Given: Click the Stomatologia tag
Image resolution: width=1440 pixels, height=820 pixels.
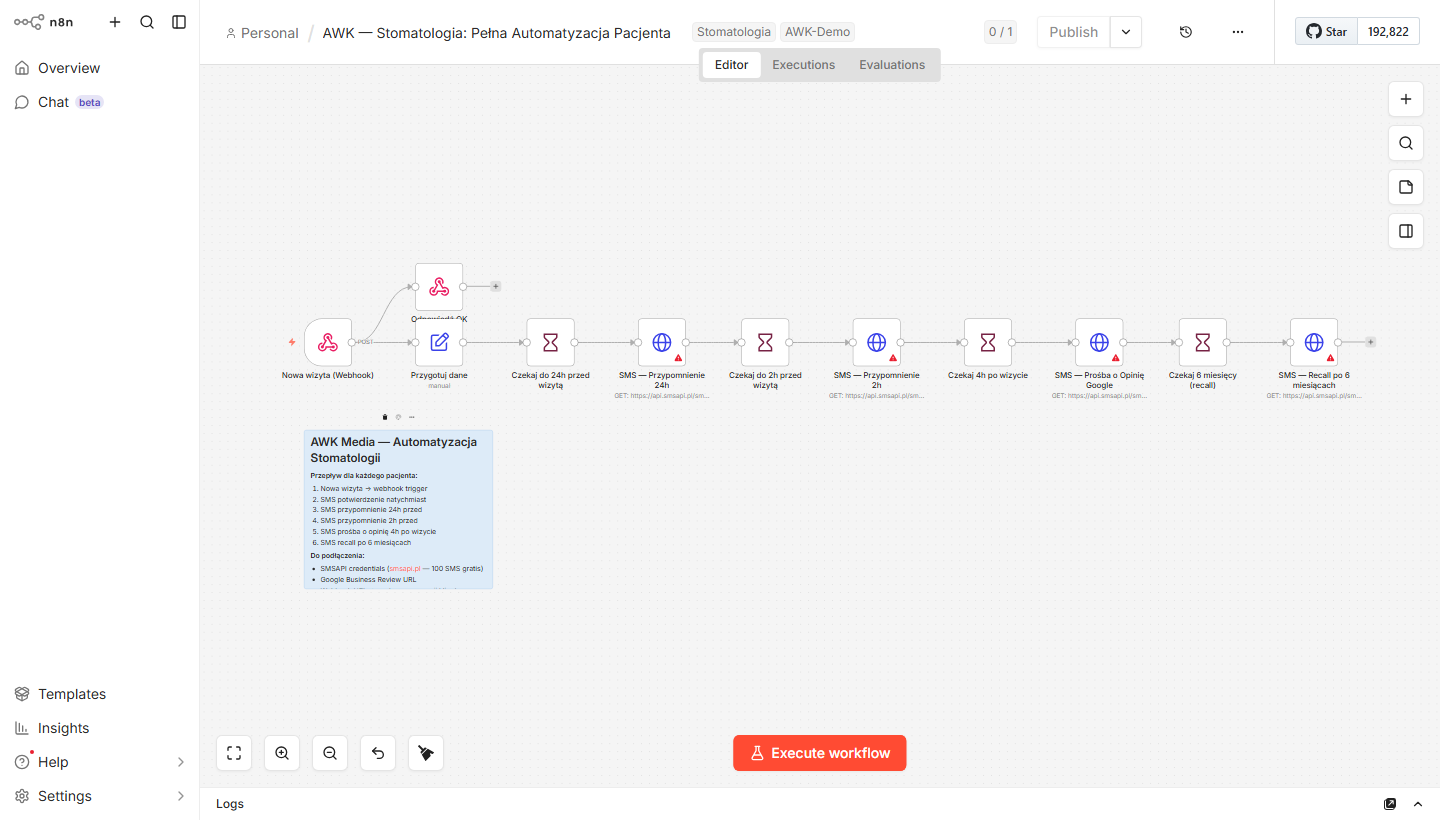Looking at the screenshot, I should coord(734,32).
